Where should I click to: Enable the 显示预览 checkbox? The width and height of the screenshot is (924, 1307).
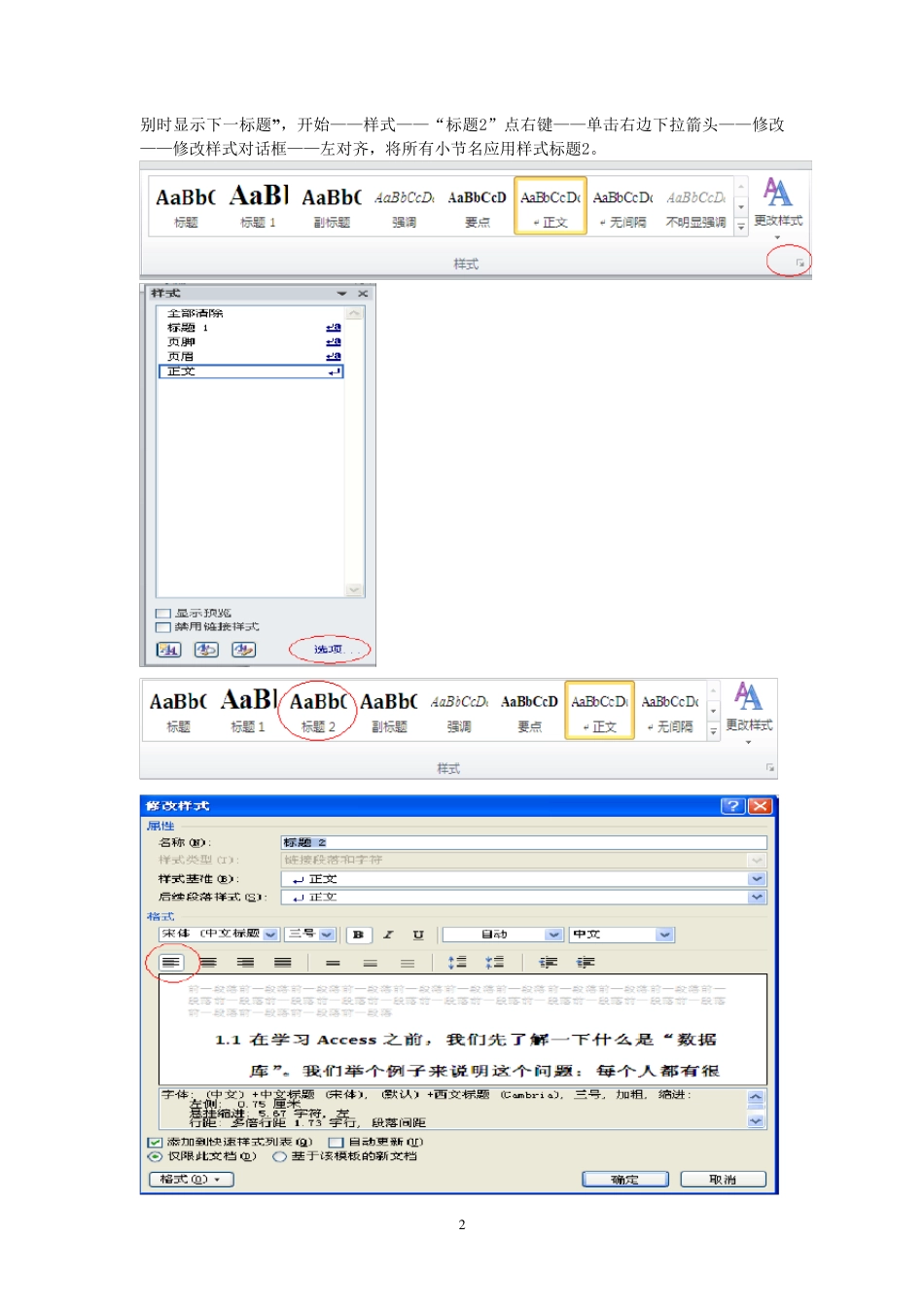coord(163,614)
